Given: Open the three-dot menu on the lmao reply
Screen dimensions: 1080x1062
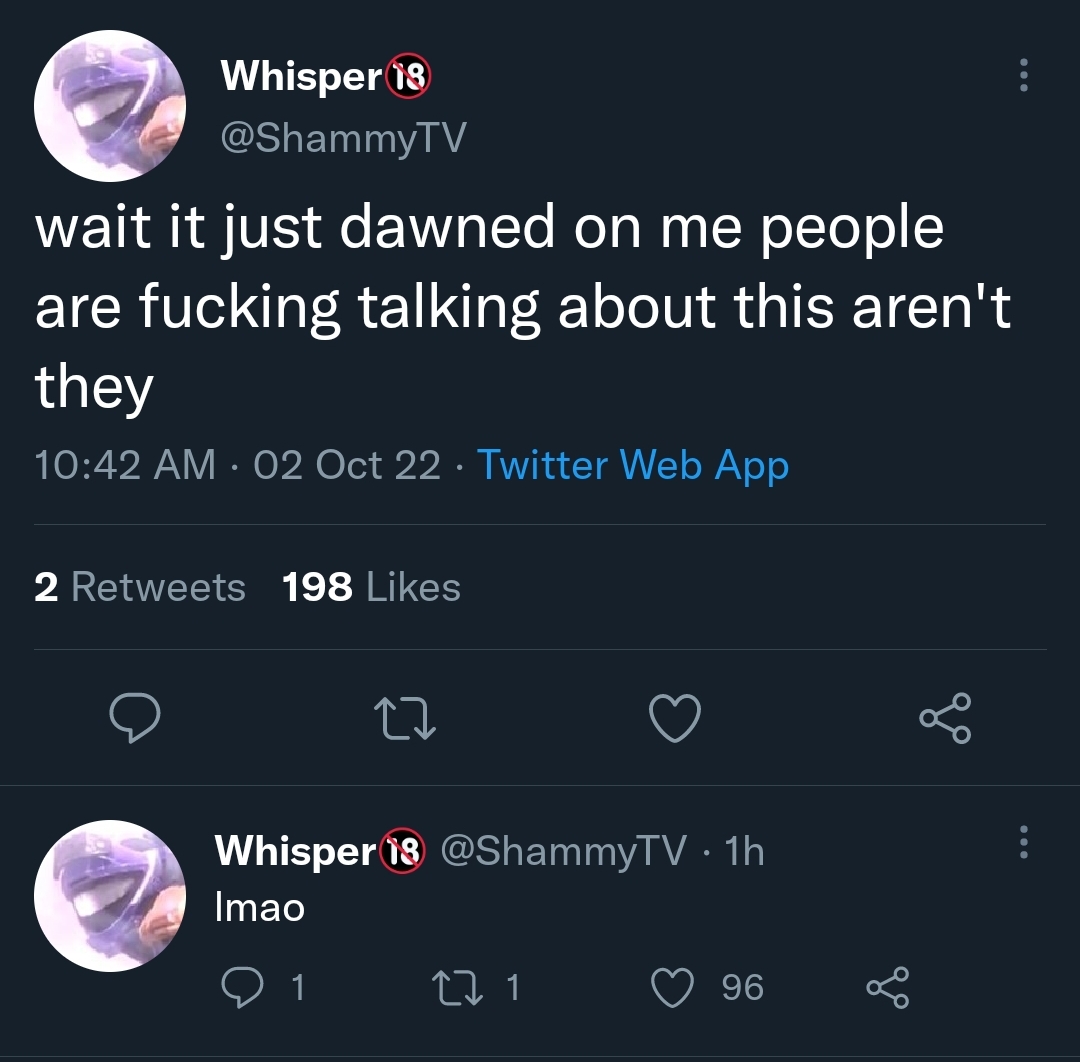Looking at the screenshot, I should point(1024,842).
